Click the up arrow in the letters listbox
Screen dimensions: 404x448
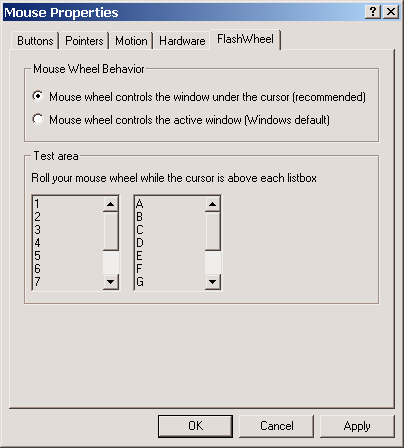tap(213, 204)
